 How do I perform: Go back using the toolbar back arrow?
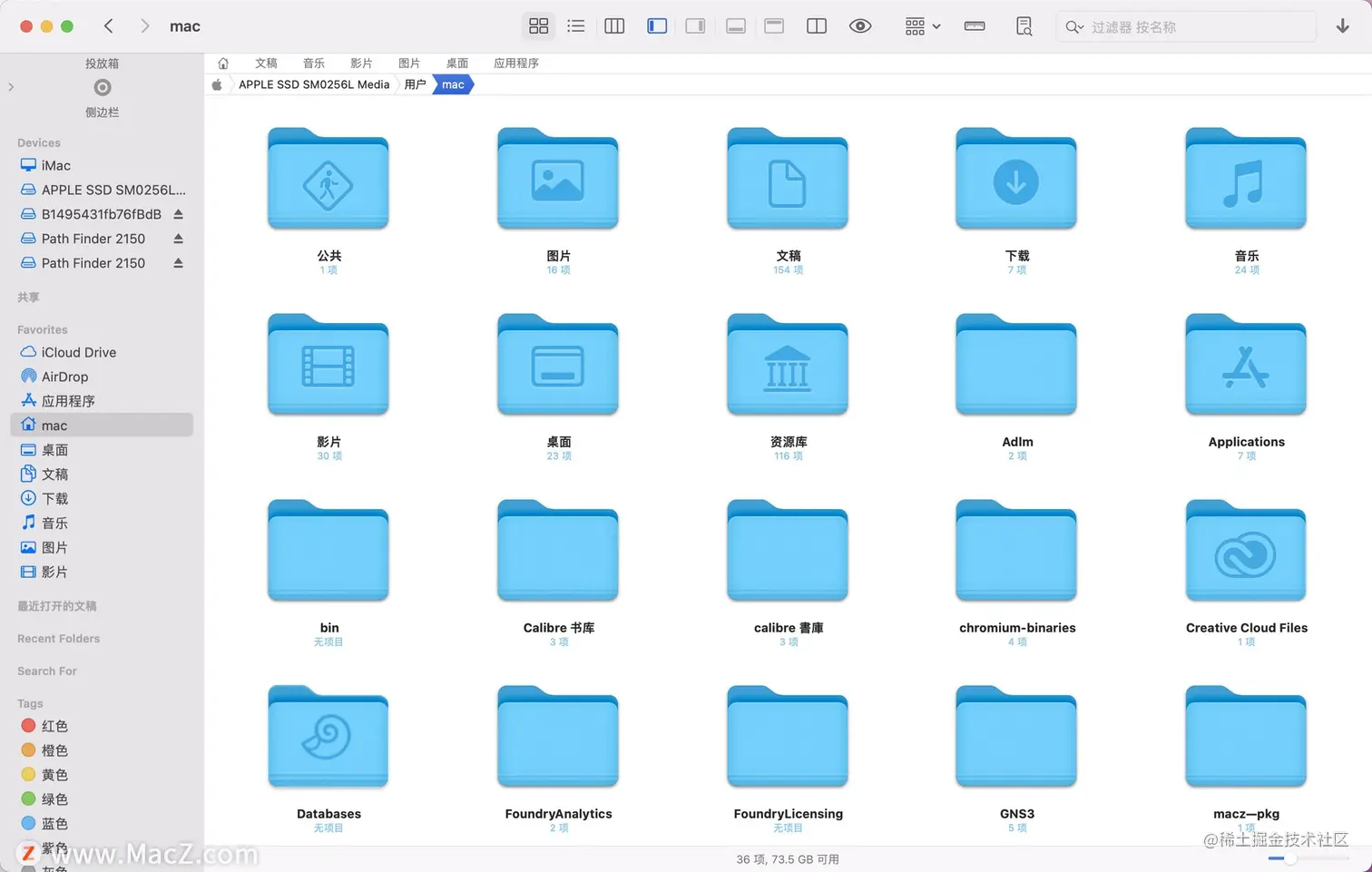(x=109, y=26)
